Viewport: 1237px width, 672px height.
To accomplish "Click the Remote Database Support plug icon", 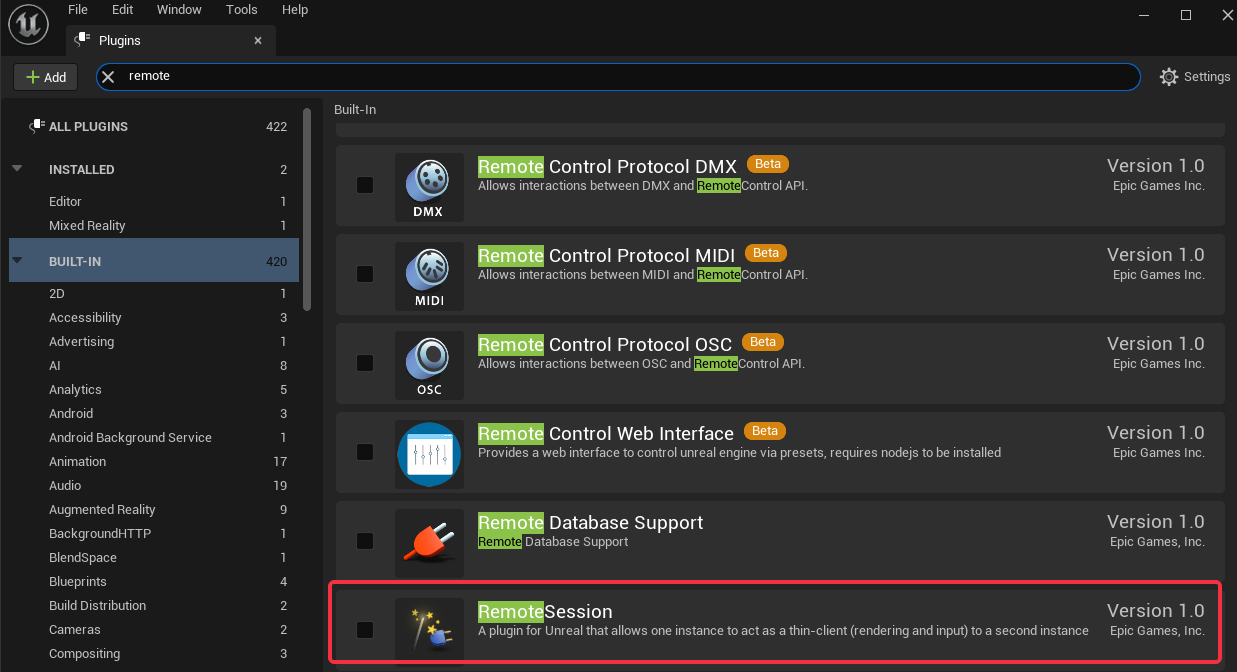I will 429,543.
